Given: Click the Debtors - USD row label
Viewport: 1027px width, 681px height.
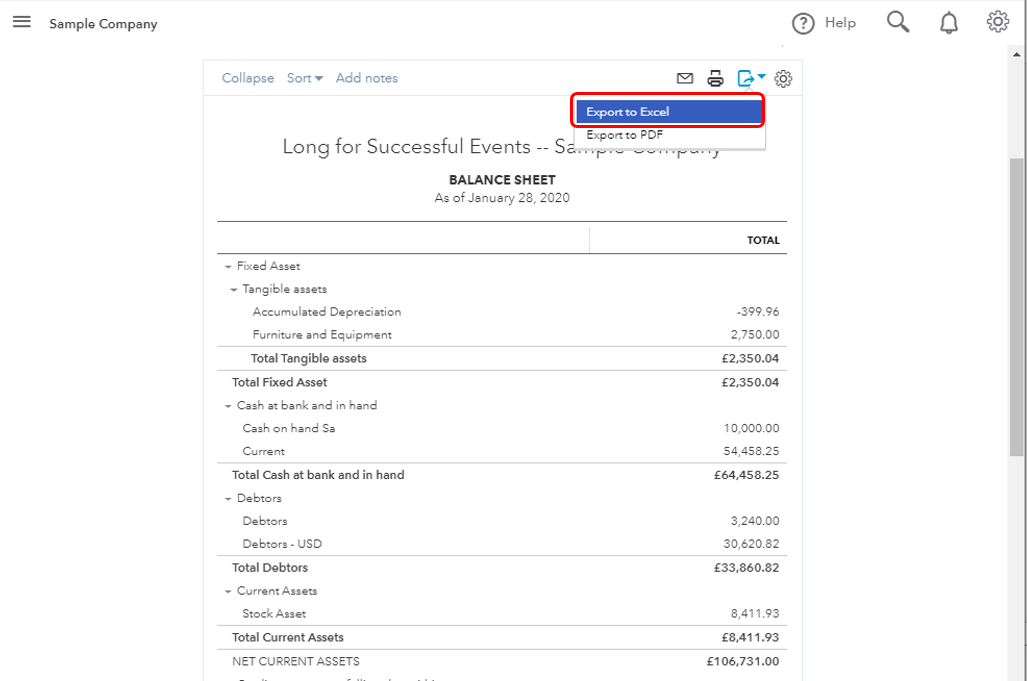Looking at the screenshot, I should point(282,544).
